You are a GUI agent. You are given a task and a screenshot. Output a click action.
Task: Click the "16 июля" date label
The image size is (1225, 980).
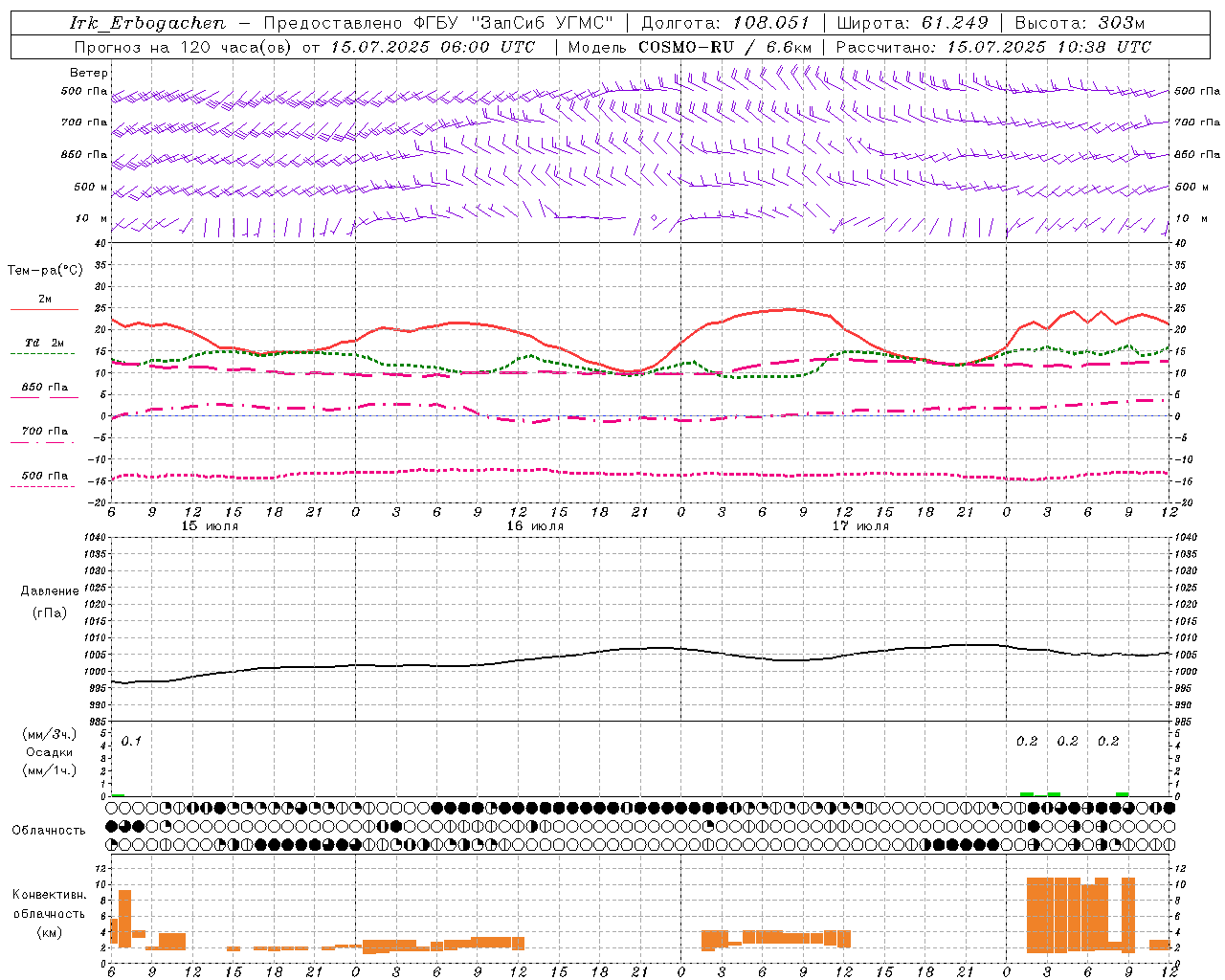point(535,526)
